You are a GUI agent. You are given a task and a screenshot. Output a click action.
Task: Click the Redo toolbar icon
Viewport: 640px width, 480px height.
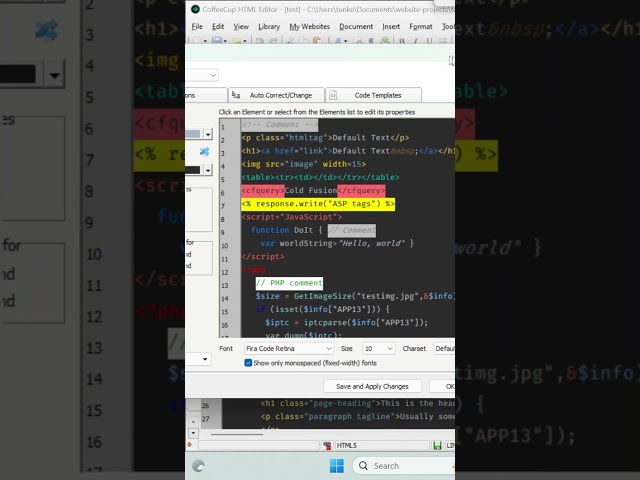coord(273,40)
